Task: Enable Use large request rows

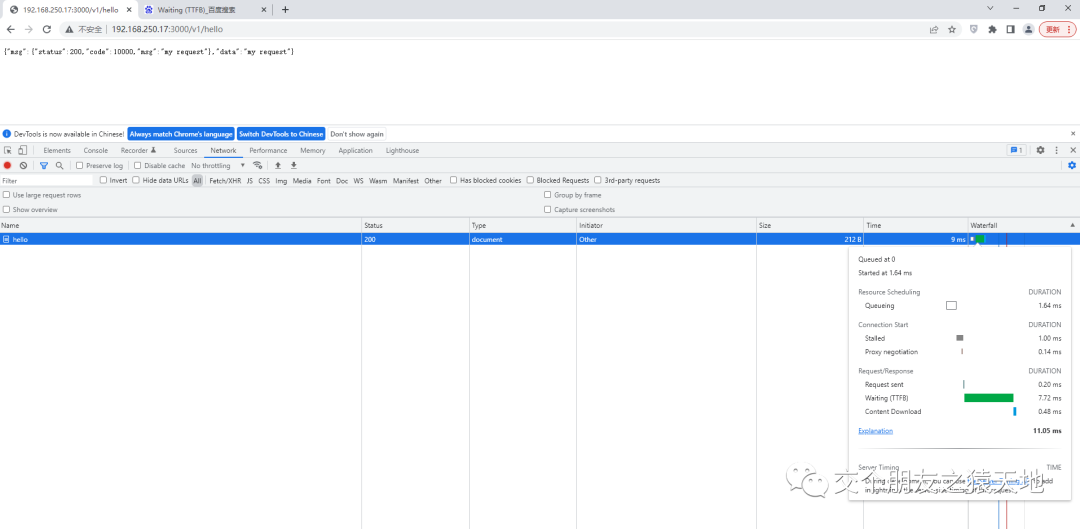Action: [x=6, y=196]
